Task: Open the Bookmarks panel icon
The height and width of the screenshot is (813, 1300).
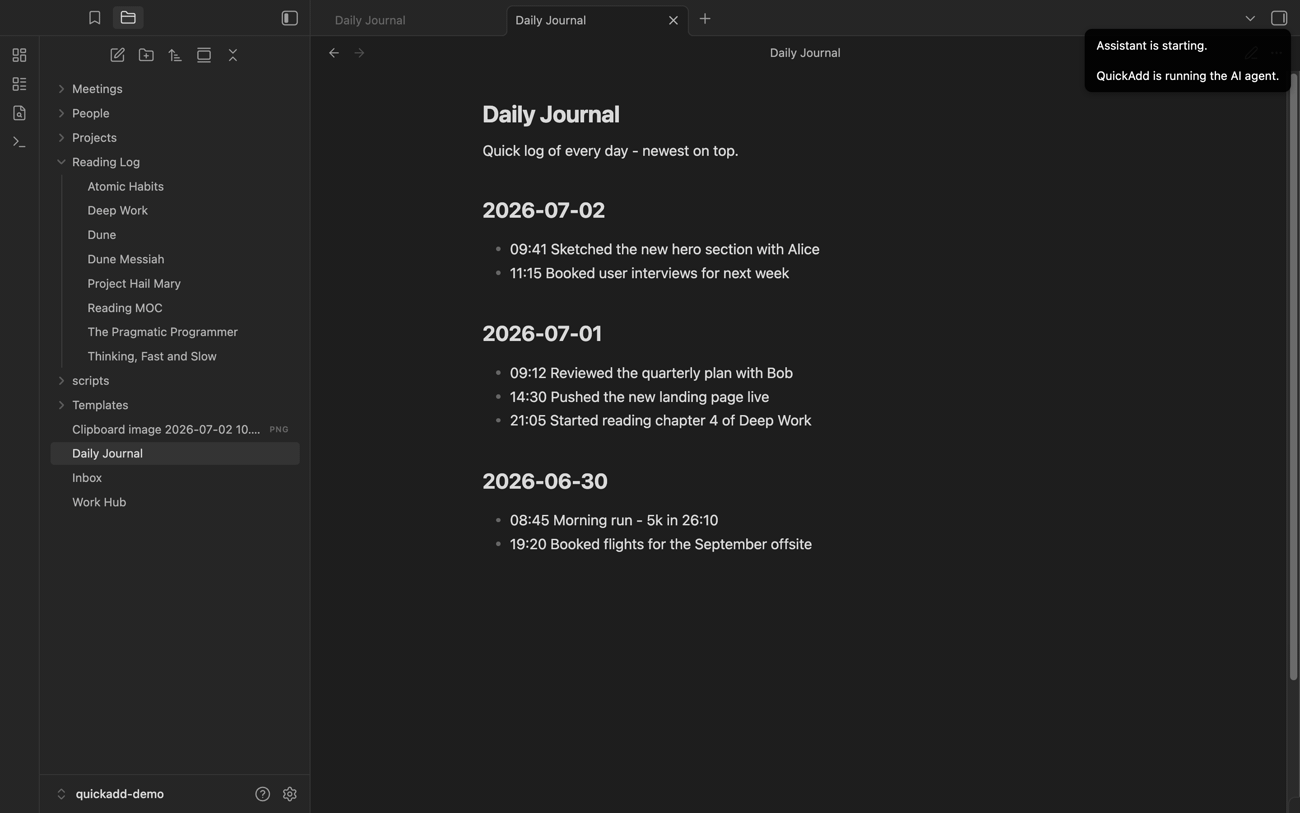Action: (x=95, y=18)
